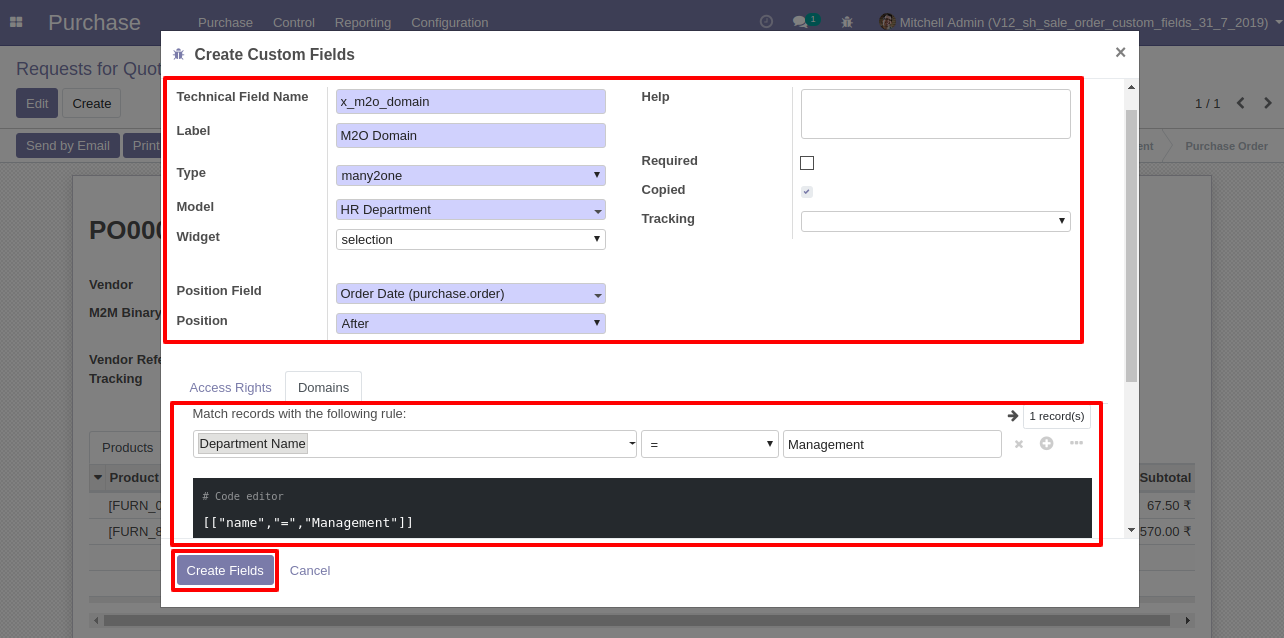Go to next record with arrow
1284x638 pixels.
coord(1268,103)
